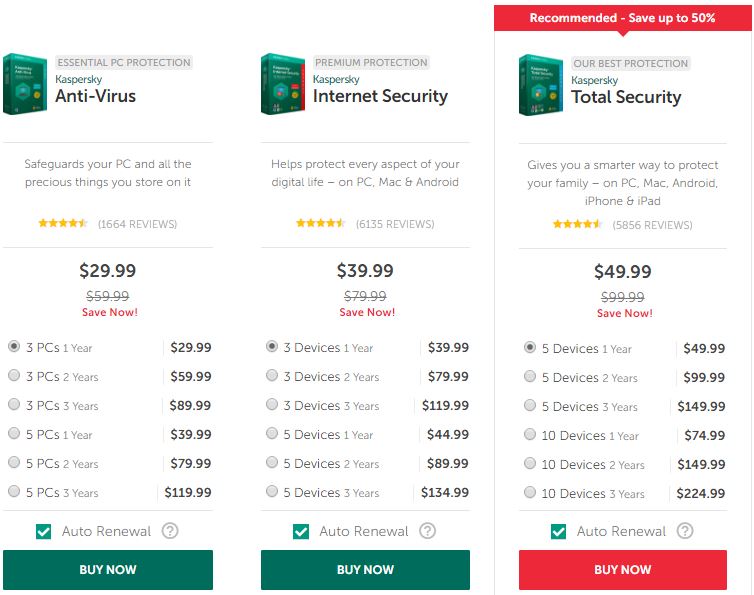Select 10 Devices 1 Year for $74.99
Image resolution: width=754 pixels, height=595 pixels.
coord(530,435)
